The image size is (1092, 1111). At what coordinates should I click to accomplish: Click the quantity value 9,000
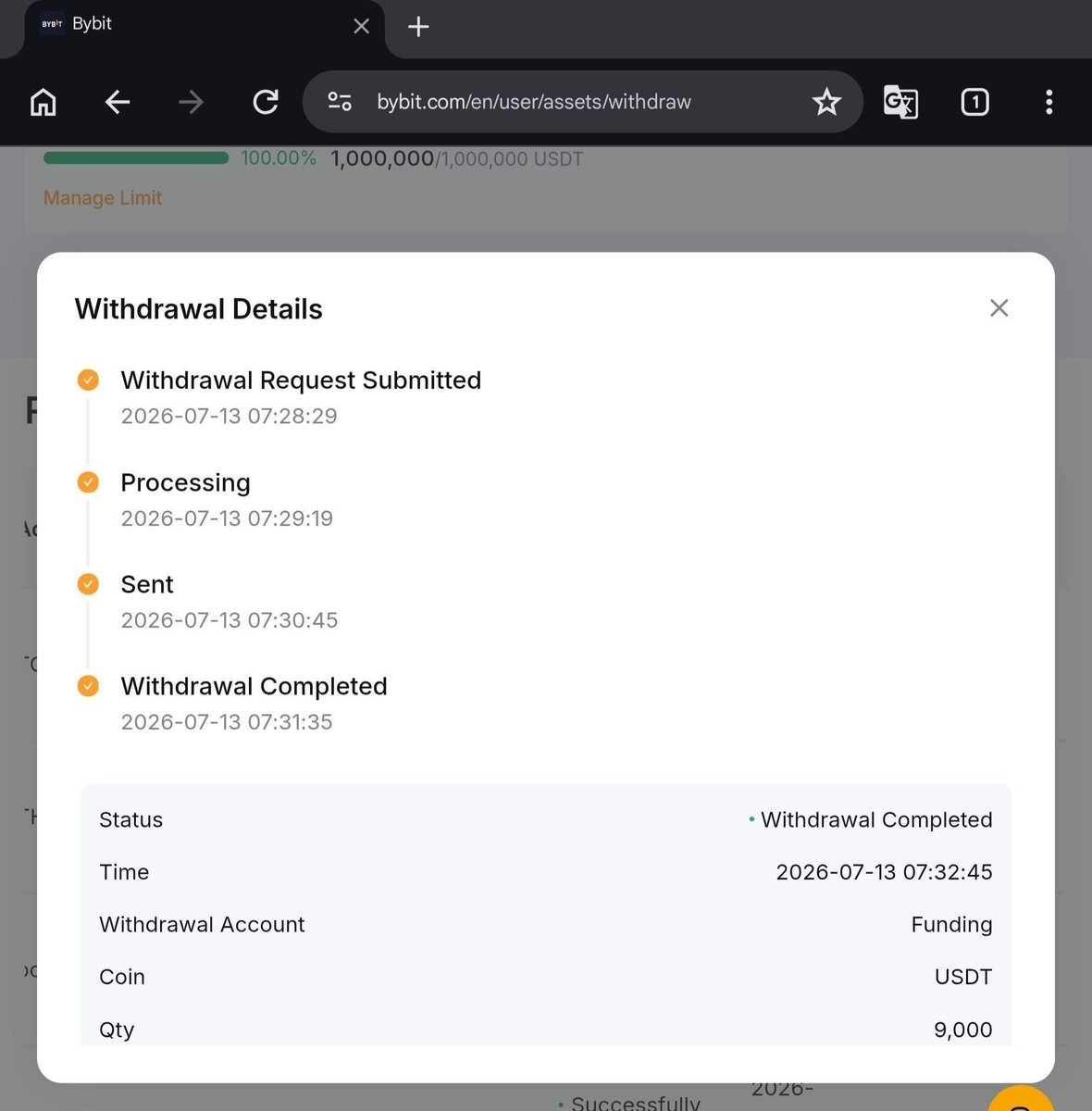962,1030
